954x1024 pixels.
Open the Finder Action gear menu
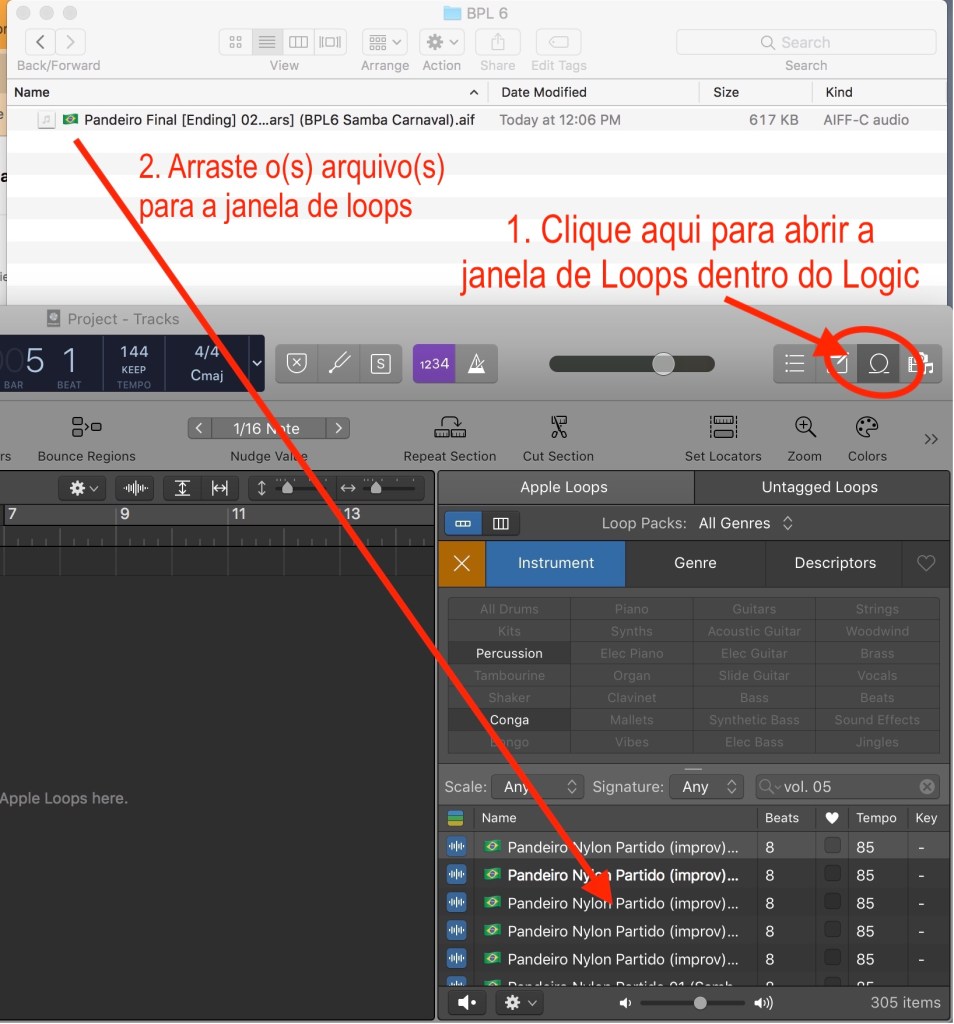[442, 42]
